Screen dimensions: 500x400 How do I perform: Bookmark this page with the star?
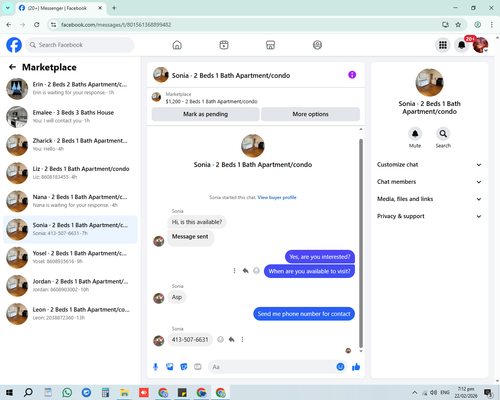(458, 25)
